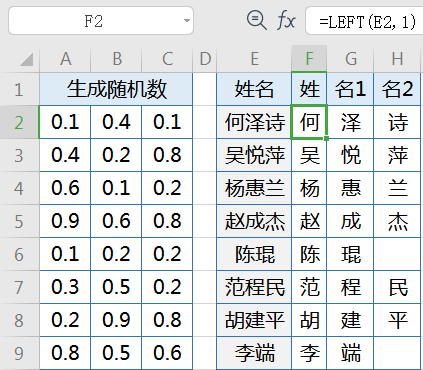This screenshot has height=370, width=423.
Task: Select the cell containing 李端
Action: point(254,353)
